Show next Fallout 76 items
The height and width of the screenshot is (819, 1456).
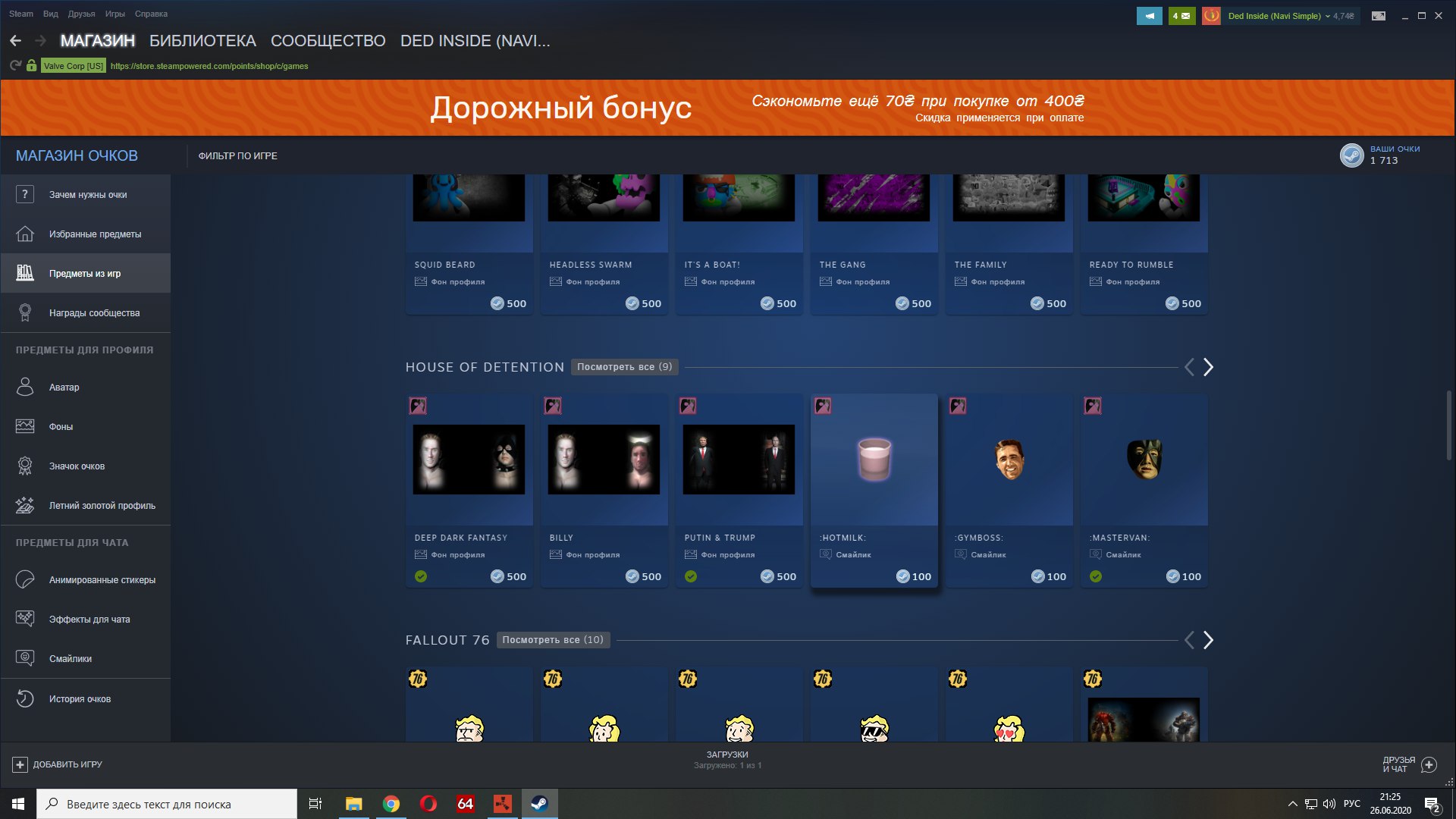tap(1208, 640)
